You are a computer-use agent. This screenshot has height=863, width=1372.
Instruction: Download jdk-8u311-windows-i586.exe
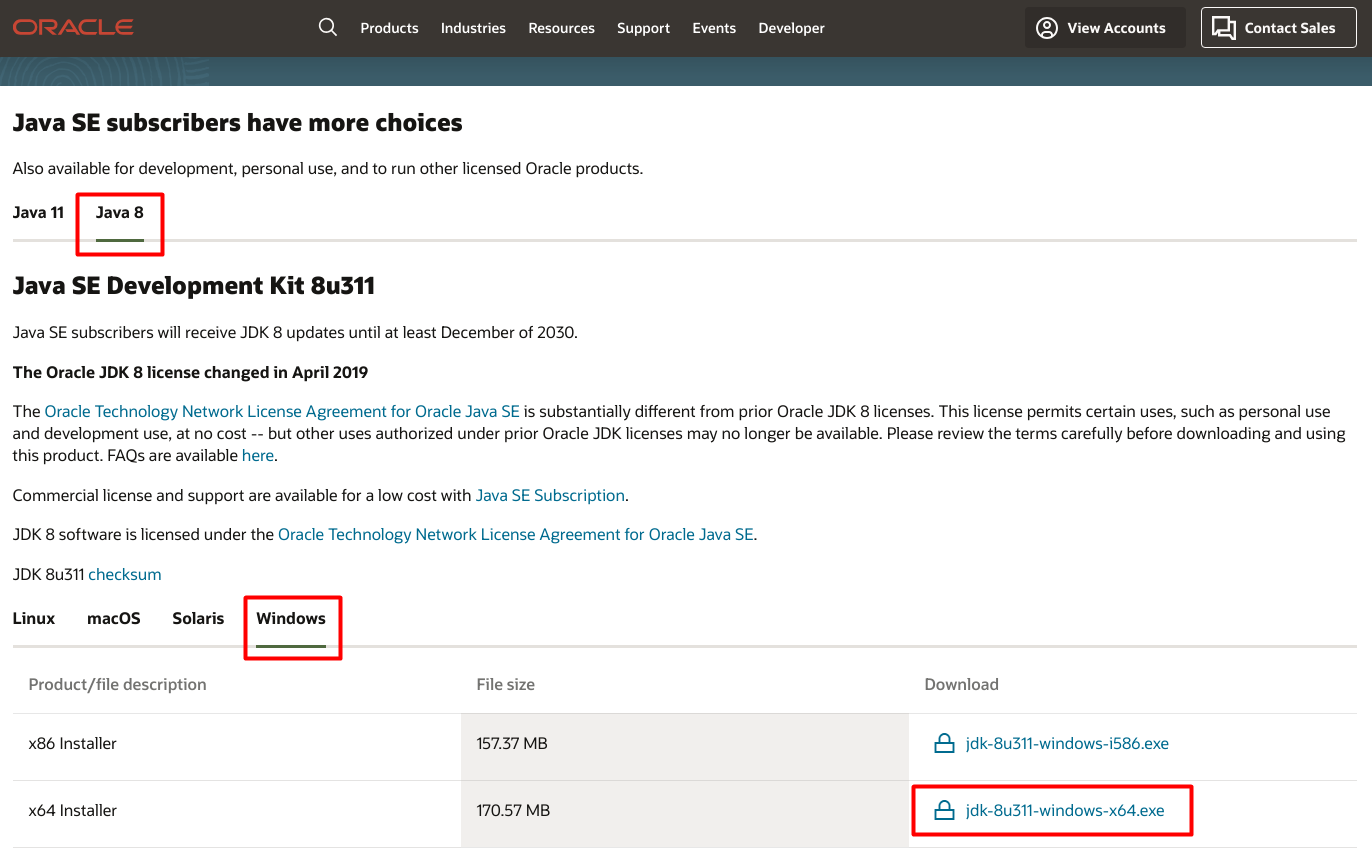click(x=1067, y=744)
